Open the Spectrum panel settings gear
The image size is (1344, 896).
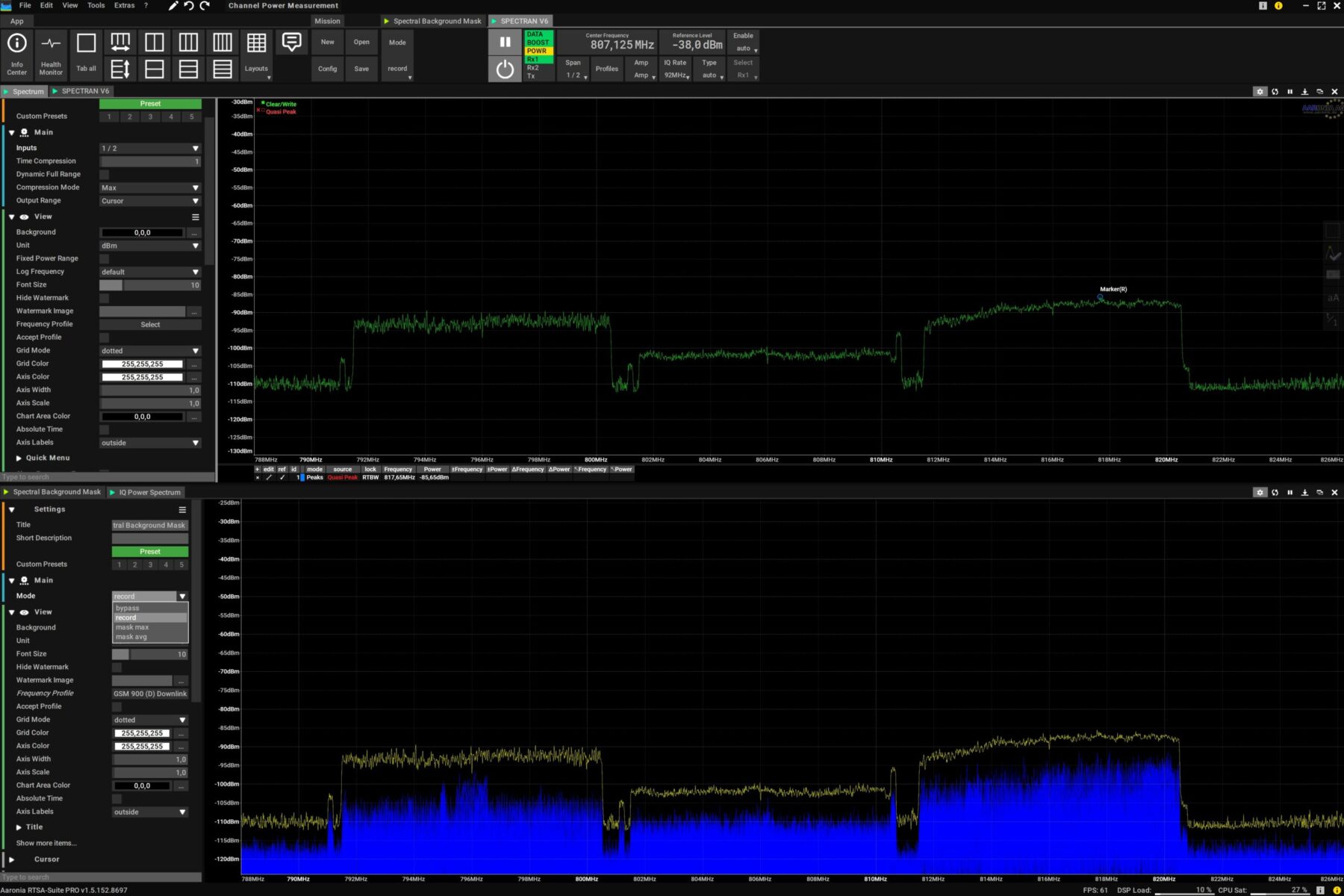[x=1260, y=92]
